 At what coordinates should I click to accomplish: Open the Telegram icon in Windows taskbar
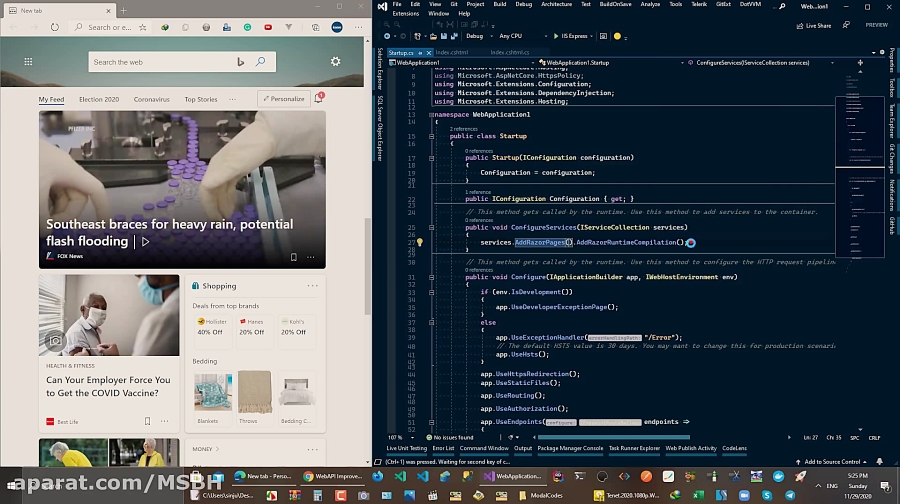tap(790, 495)
